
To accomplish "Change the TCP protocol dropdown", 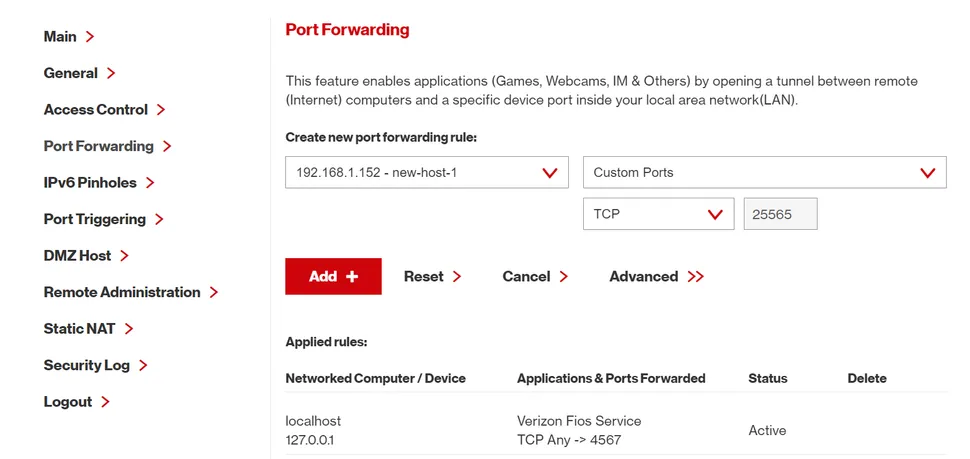I will point(657,214).
